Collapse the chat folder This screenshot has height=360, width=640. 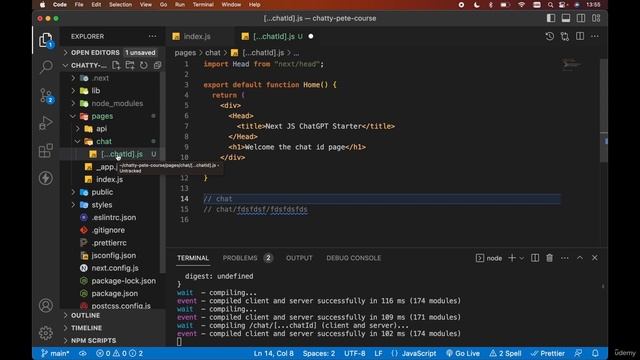coord(78,141)
